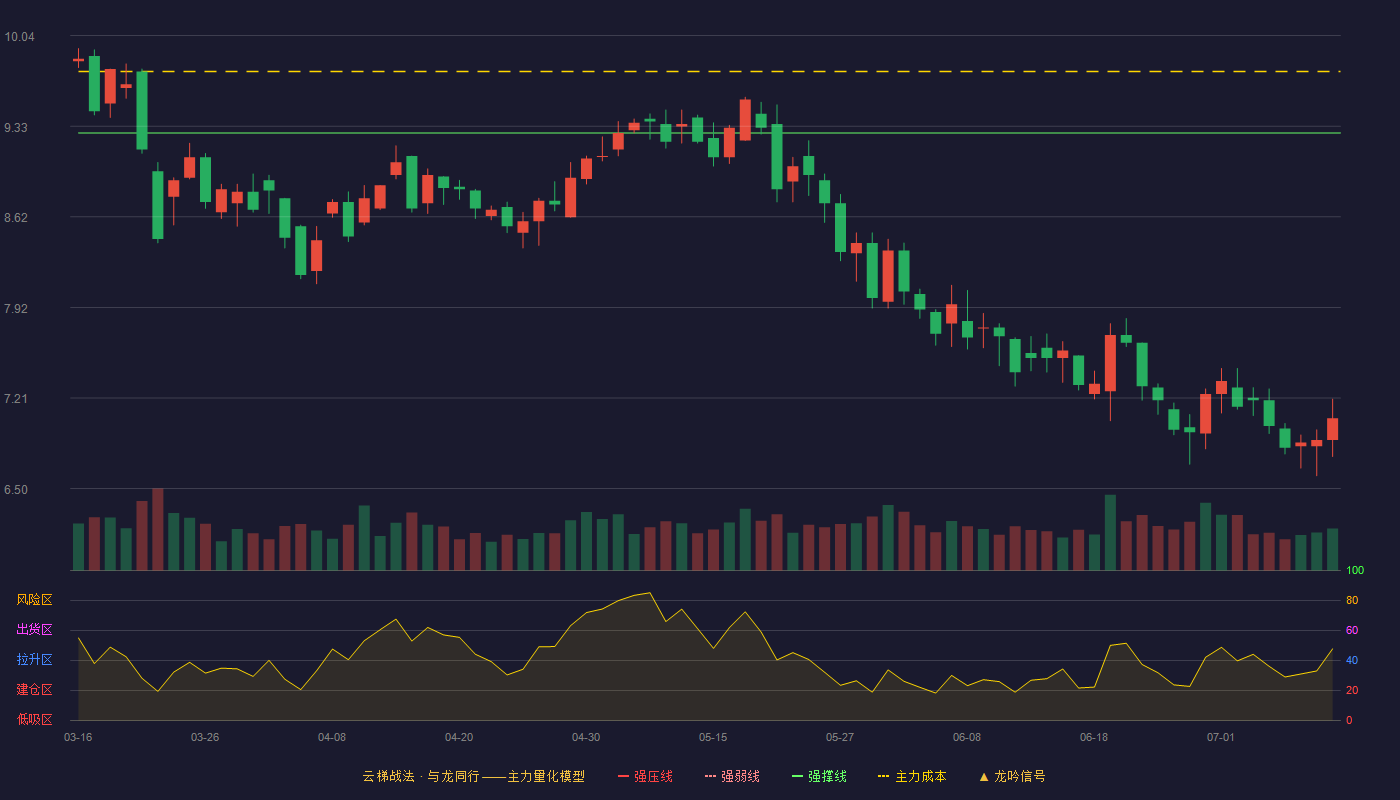This screenshot has width=1400, height=800.
Task: Click the yellow dashed icon beside 主力成本
Action: tap(884, 776)
